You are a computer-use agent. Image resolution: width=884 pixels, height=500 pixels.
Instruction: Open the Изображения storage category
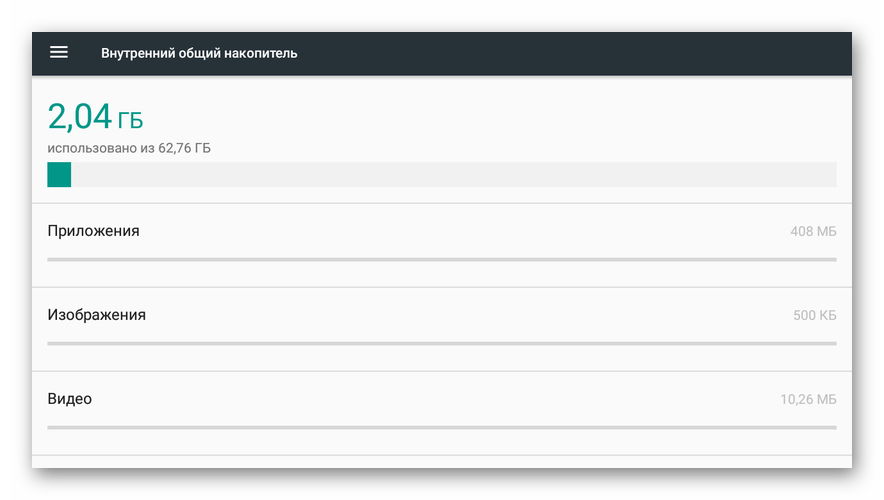[97, 315]
